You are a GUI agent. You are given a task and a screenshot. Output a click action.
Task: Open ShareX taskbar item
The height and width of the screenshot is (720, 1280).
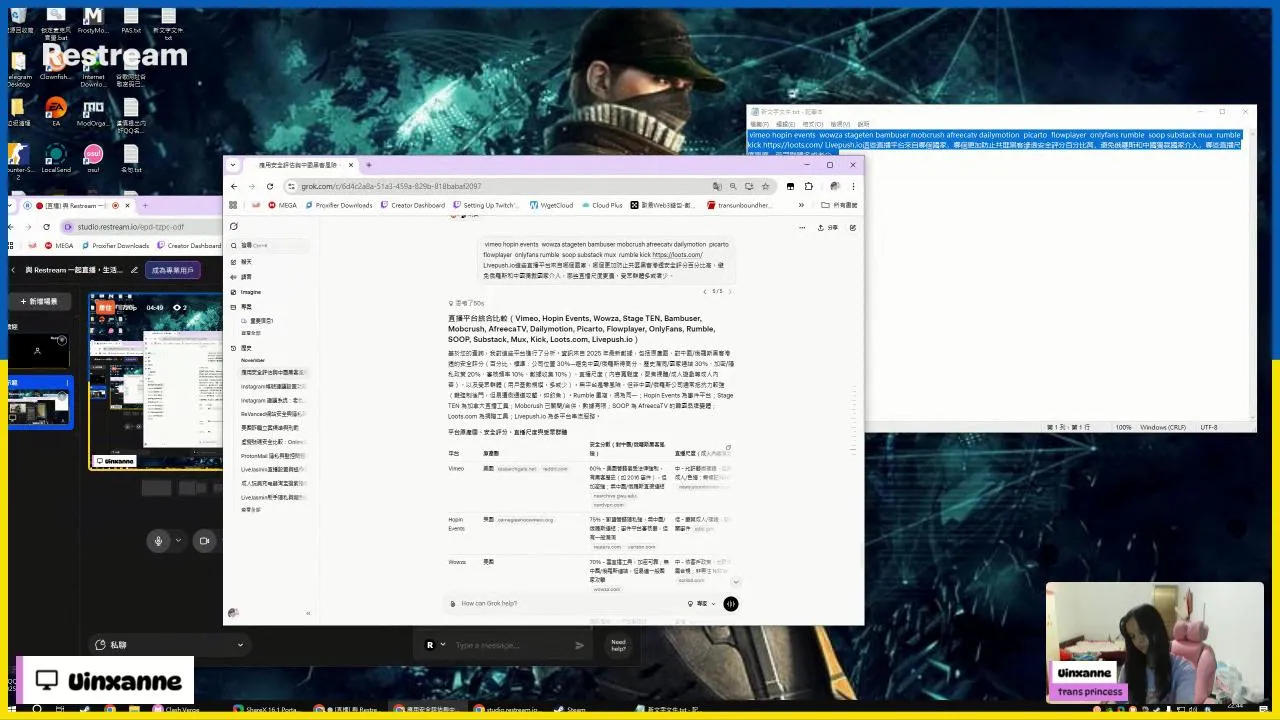pyautogui.click(x=268, y=710)
